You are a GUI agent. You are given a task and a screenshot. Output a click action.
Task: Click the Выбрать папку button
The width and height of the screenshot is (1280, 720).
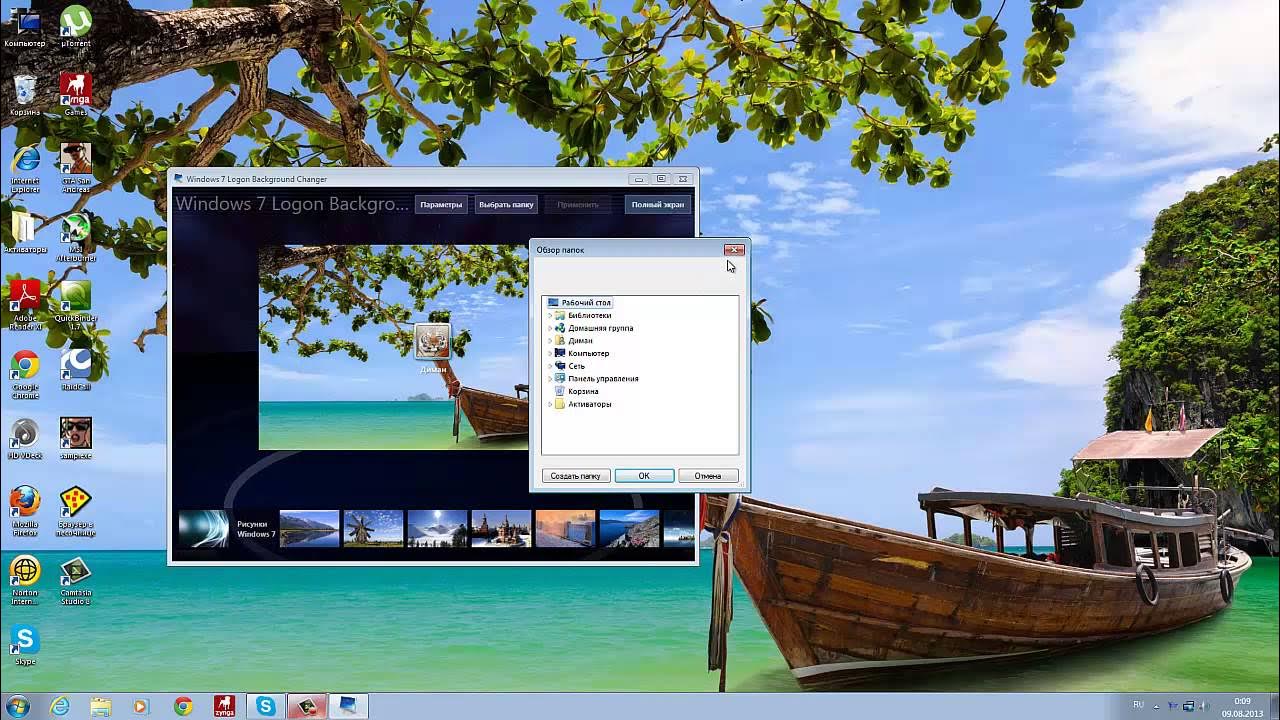tap(506, 204)
